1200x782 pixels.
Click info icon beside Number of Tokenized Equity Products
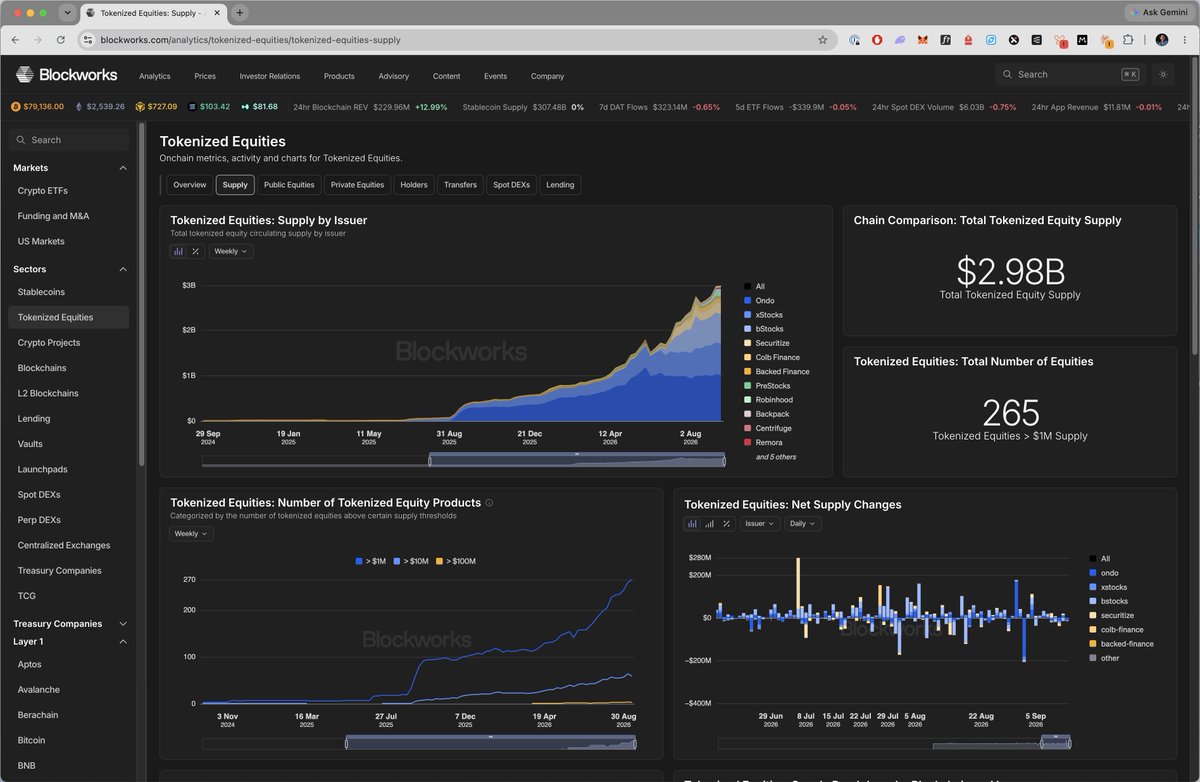pyautogui.click(x=489, y=503)
